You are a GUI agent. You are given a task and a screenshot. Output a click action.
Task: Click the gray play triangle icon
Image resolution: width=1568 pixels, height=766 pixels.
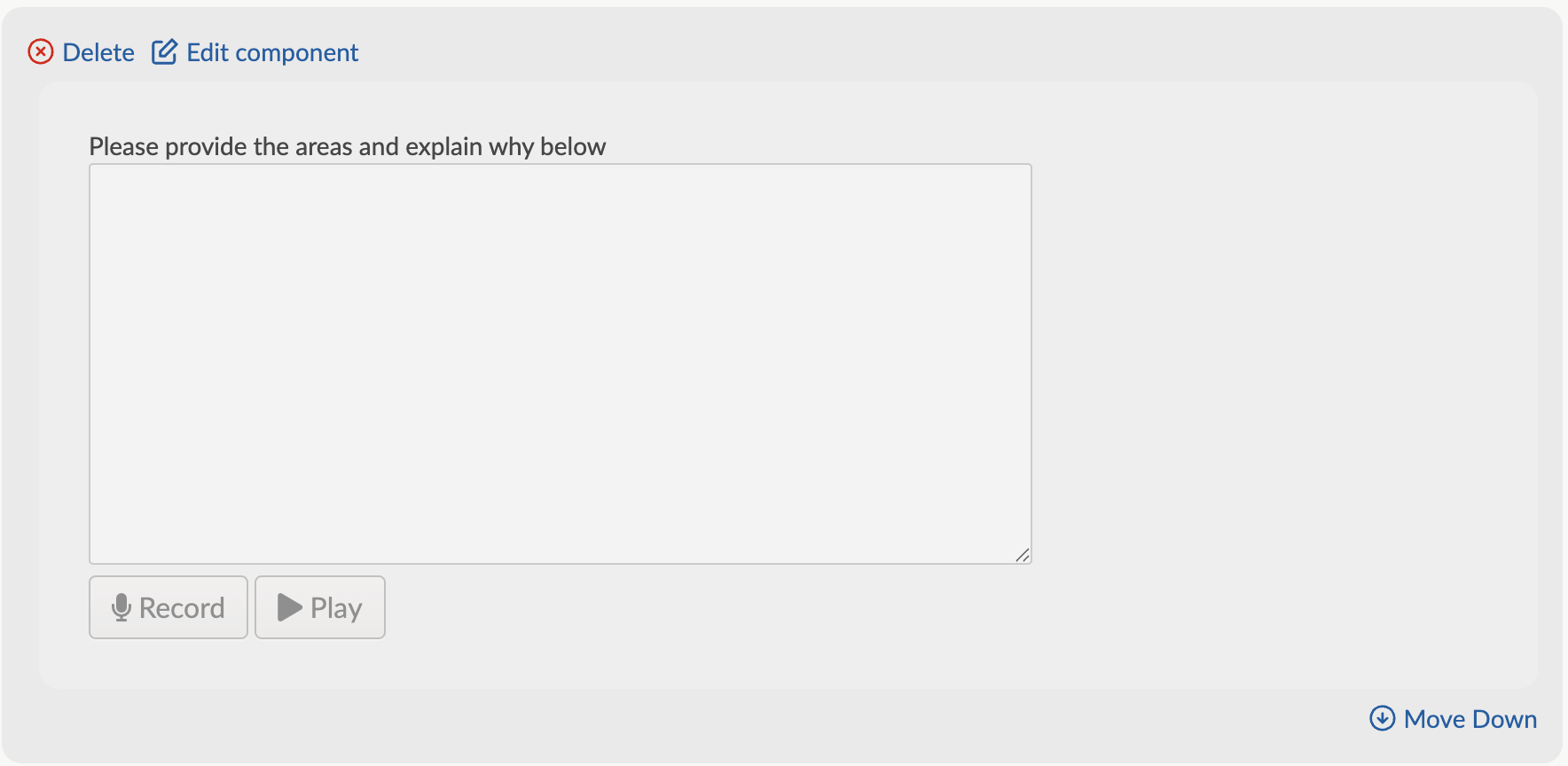288,607
